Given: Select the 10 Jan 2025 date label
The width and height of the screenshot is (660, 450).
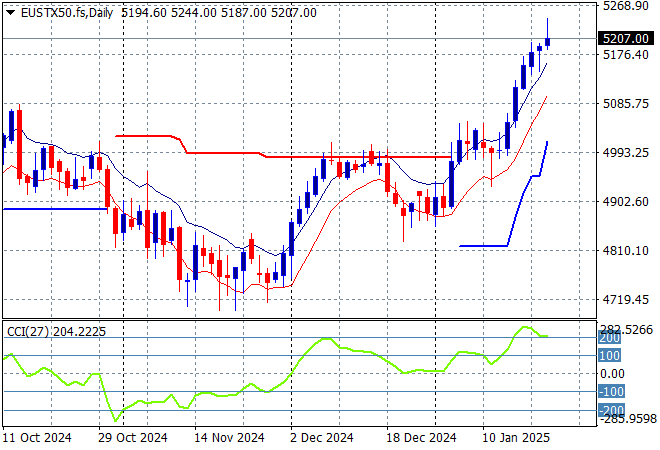Looking at the screenshot, I should pyautogui.click(x=517, y=438).
